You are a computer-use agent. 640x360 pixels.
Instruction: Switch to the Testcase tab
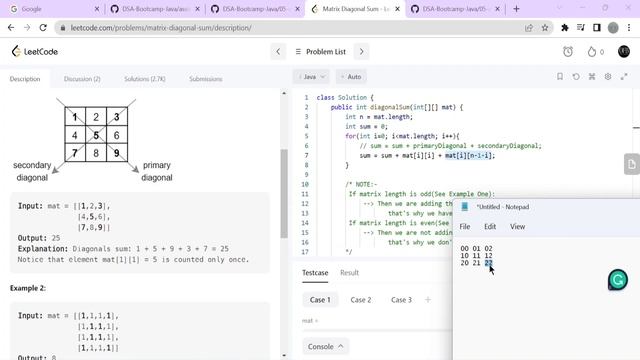click(x=315, y=273)
